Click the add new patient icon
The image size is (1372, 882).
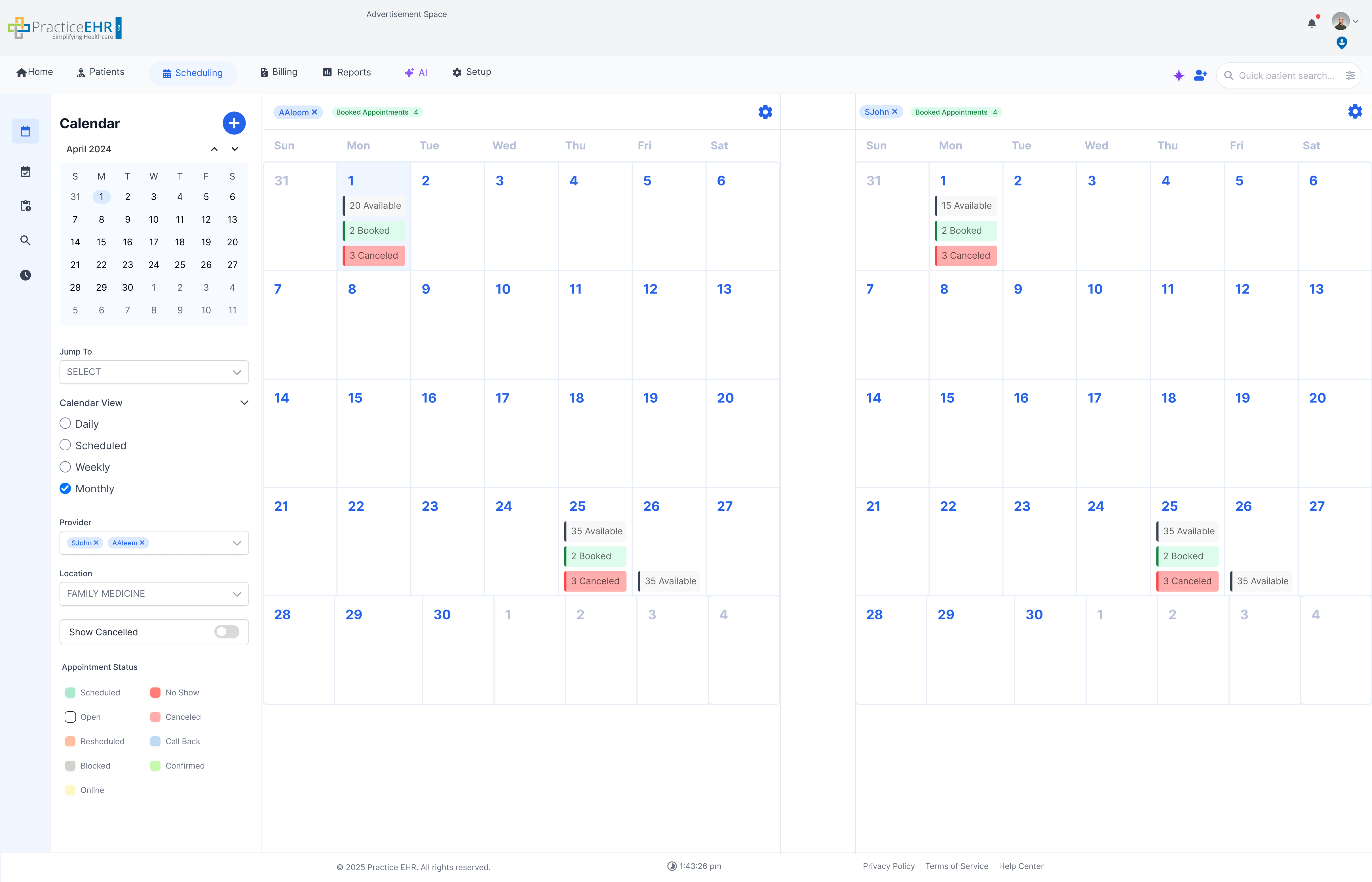coord(1200,76)
